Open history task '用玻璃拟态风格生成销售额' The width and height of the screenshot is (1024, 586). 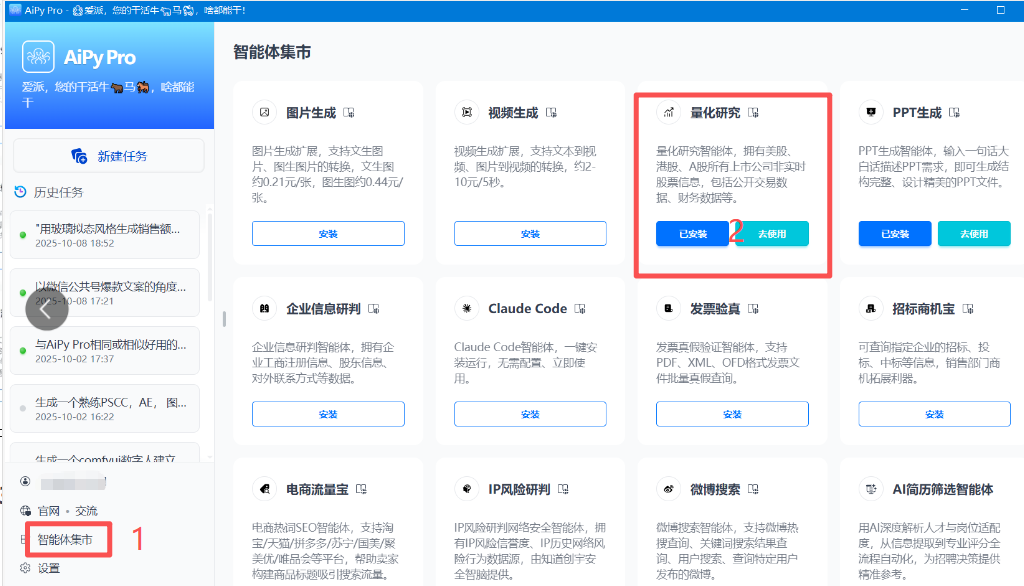[x=104, y=235]
